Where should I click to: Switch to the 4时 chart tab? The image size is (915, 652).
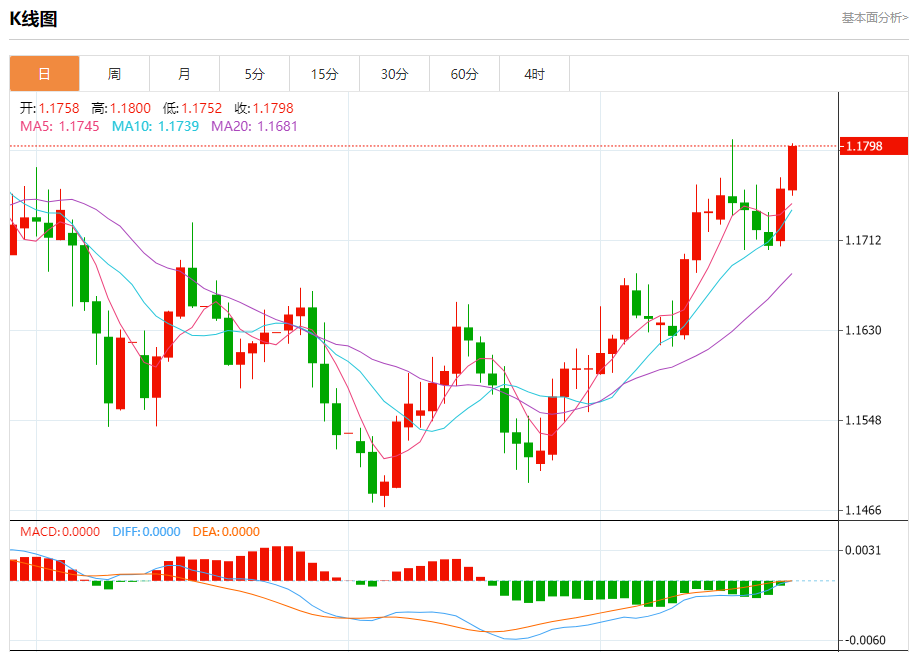pos(534,74)
